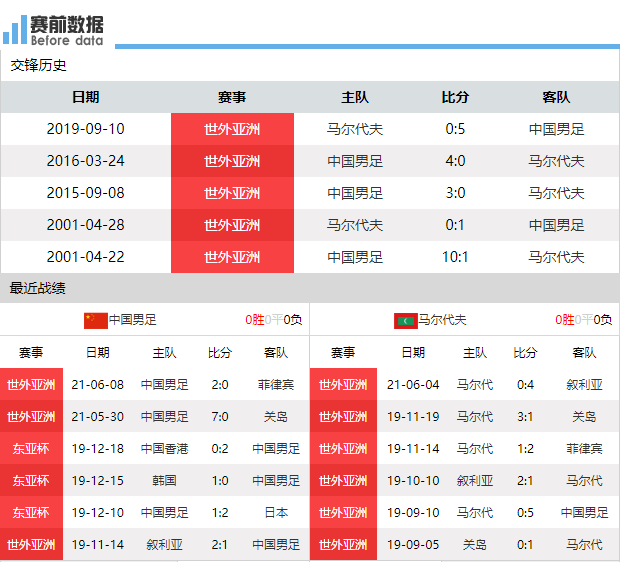Open the 交锋历史 section tab
Image resolution: width=620 pixels, height=562 pixels.
[x=39, y=65]
